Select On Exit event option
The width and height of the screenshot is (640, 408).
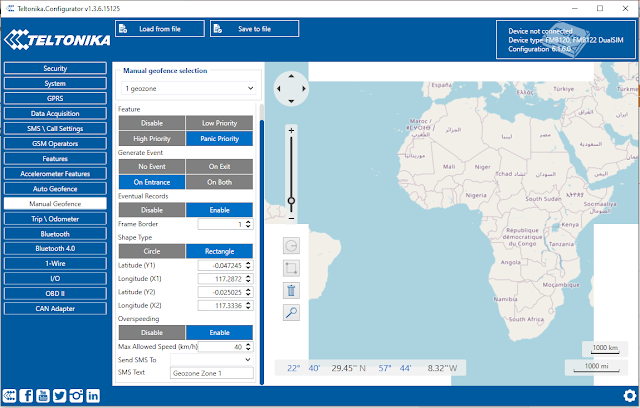pos(219,166)
